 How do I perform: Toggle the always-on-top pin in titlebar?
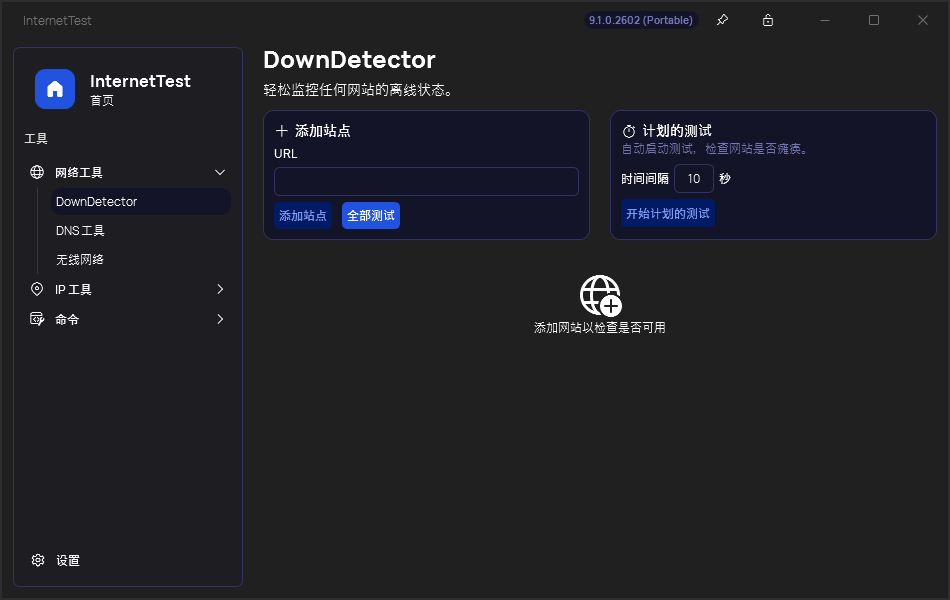tap(722, 20)
